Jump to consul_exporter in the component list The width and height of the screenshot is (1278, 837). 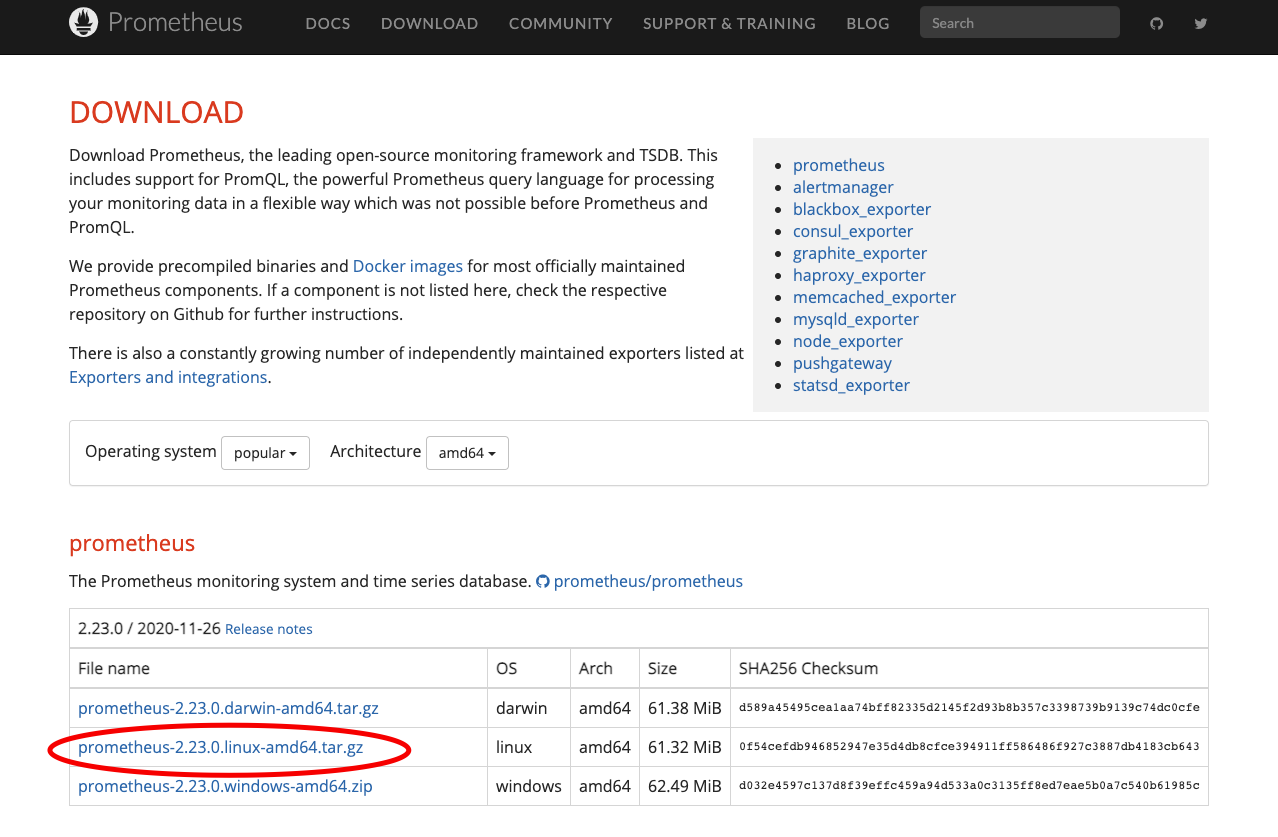[853, 231]
